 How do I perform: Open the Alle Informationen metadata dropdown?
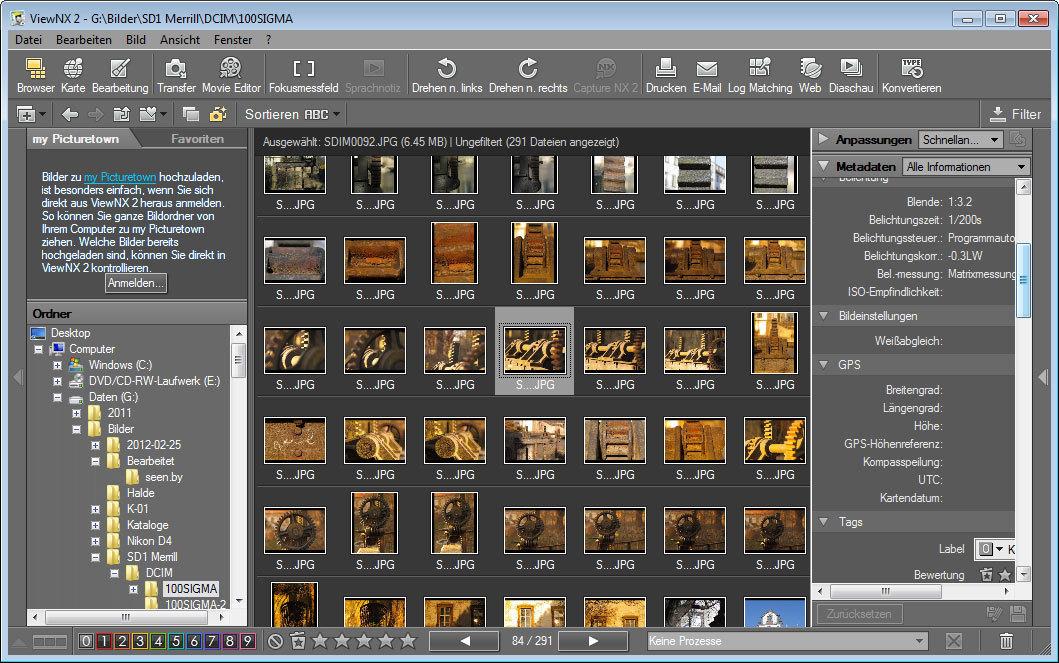pyautogui.click(x=966, y=167)
